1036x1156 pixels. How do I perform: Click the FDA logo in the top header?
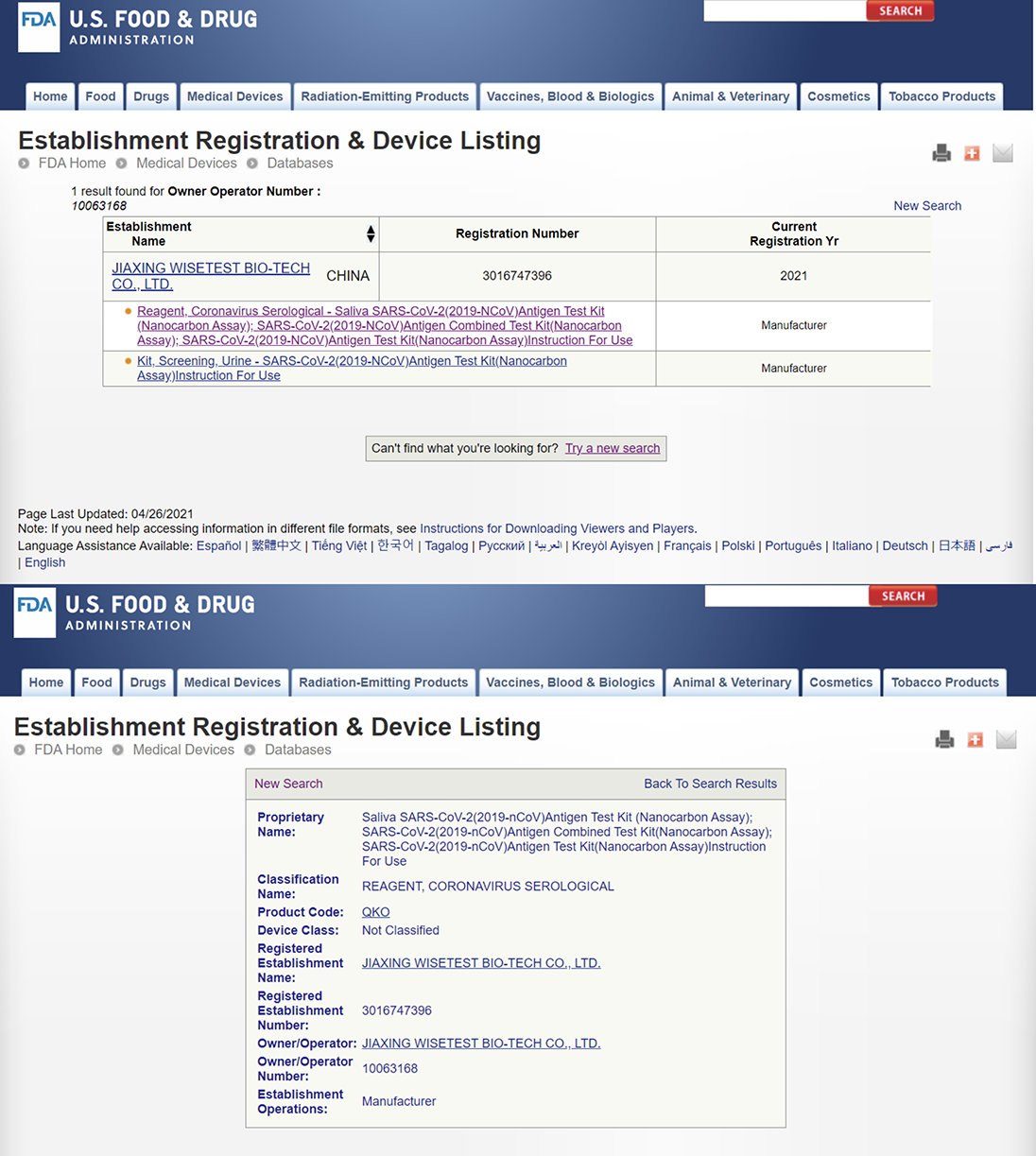[x=39, y=27]
